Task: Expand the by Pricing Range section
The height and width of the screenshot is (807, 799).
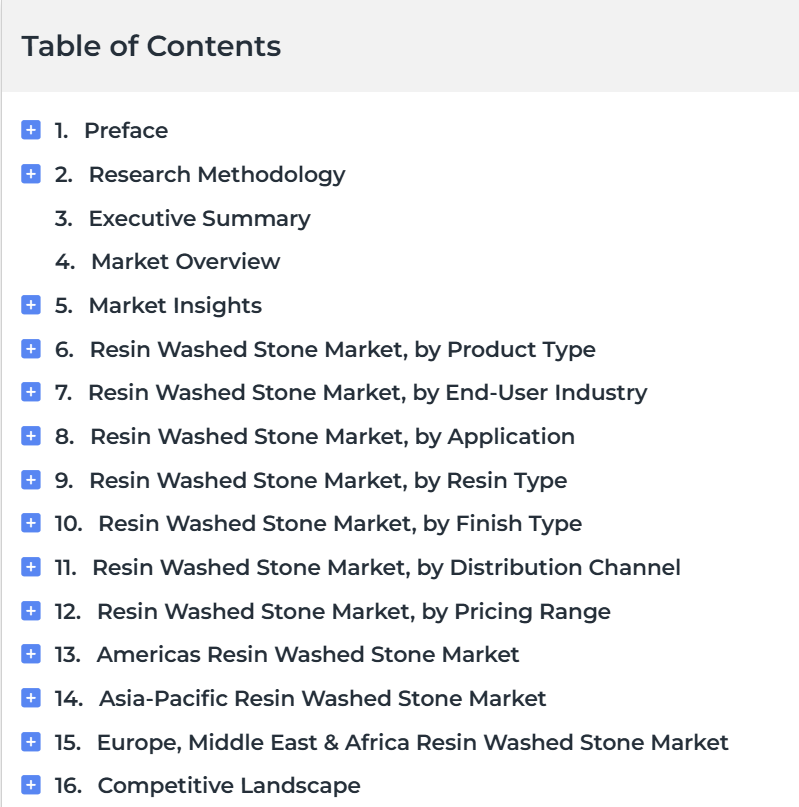Action: (31, 611)
